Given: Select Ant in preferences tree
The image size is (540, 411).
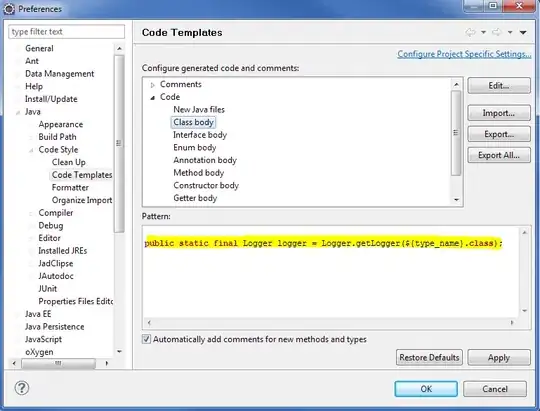Looking at the screenshot, I should pyautogui.click(x=32, y=61).
